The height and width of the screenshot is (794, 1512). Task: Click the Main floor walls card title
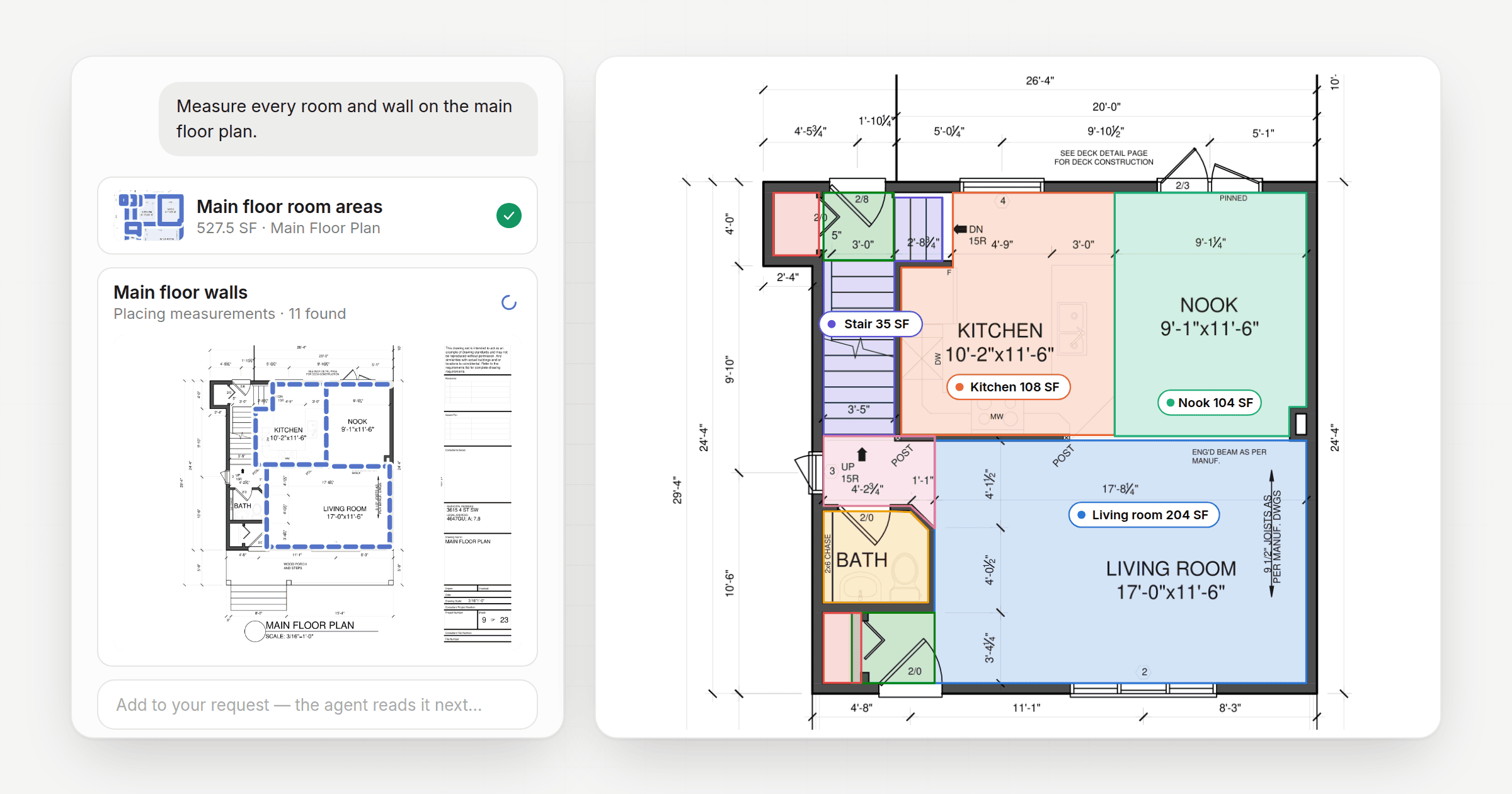coord(180,292)
